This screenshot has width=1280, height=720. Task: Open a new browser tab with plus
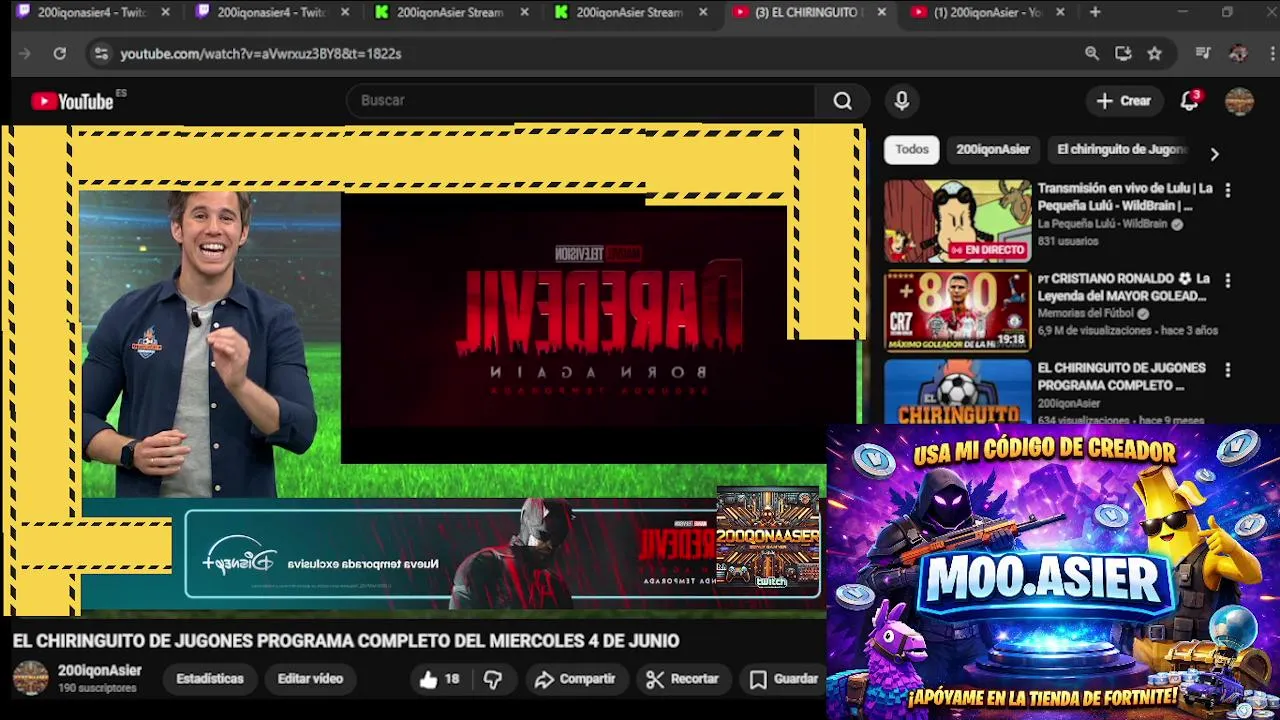point(1095,12)
